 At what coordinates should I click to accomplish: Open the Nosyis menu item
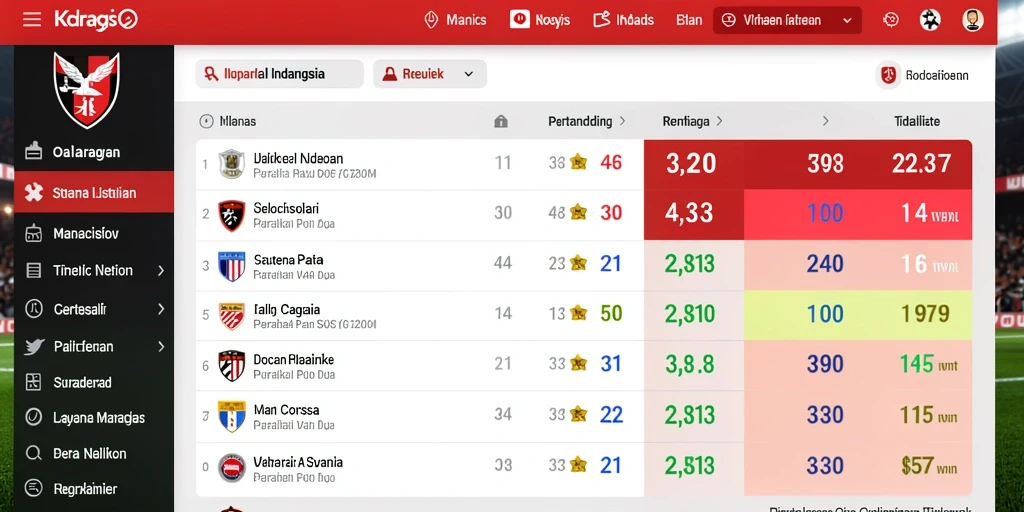[x=540, y=20]
